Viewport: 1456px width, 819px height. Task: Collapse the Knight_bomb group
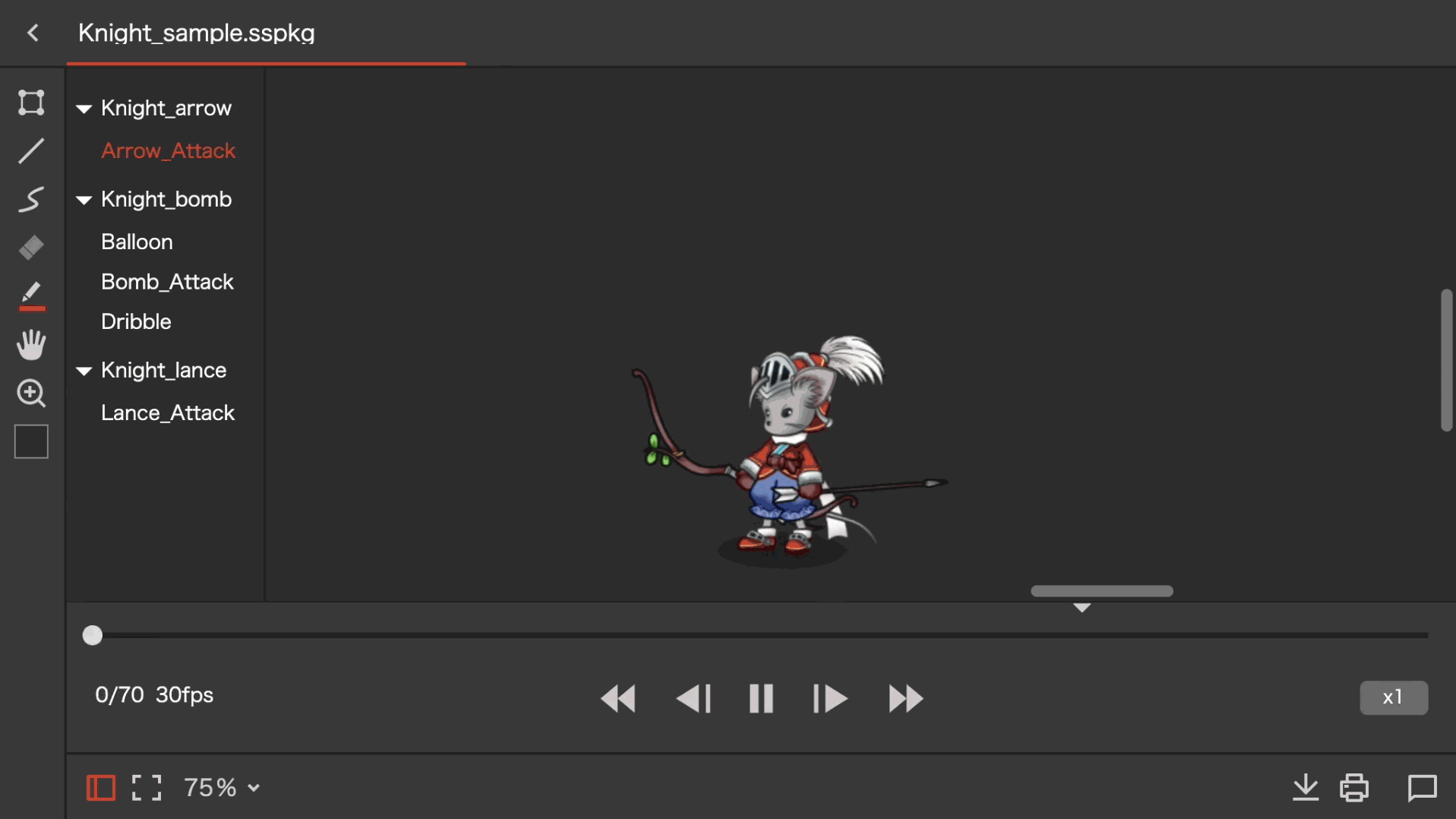tap(84, 200)
